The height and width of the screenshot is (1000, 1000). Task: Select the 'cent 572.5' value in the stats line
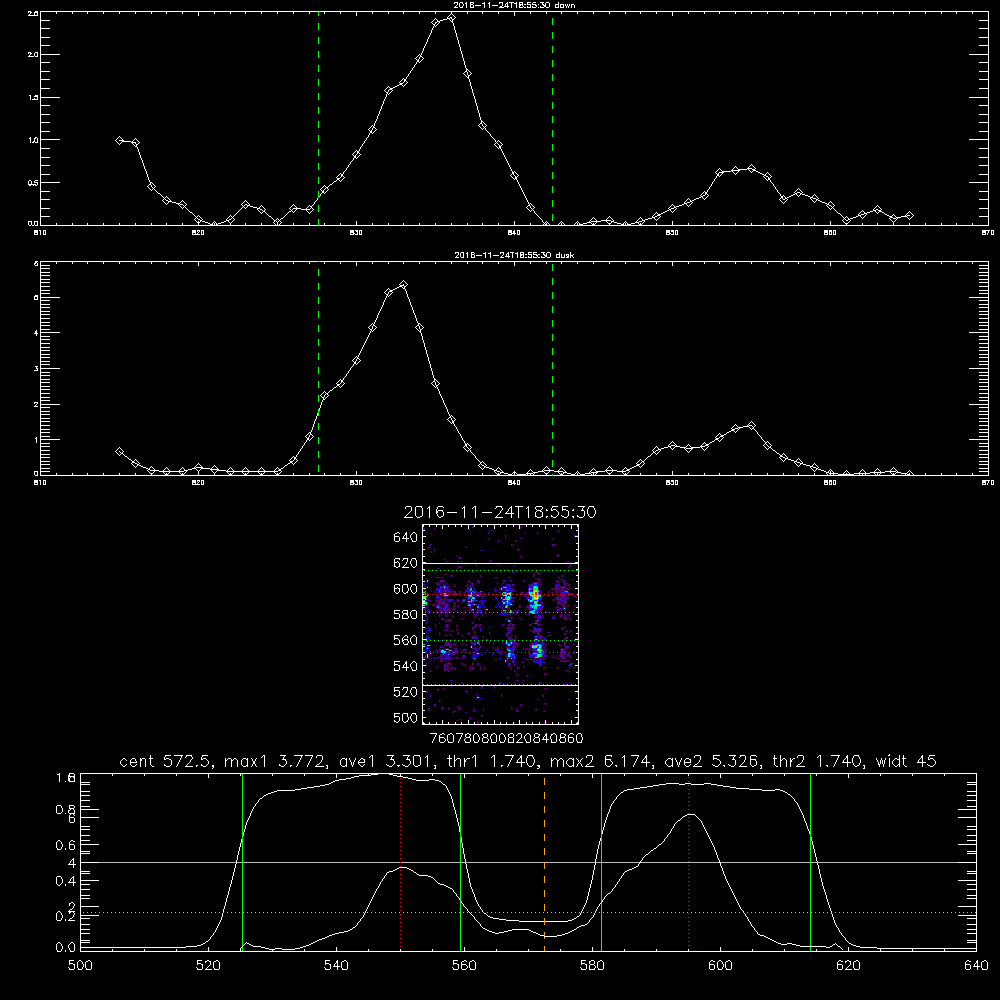click(168, 761)
